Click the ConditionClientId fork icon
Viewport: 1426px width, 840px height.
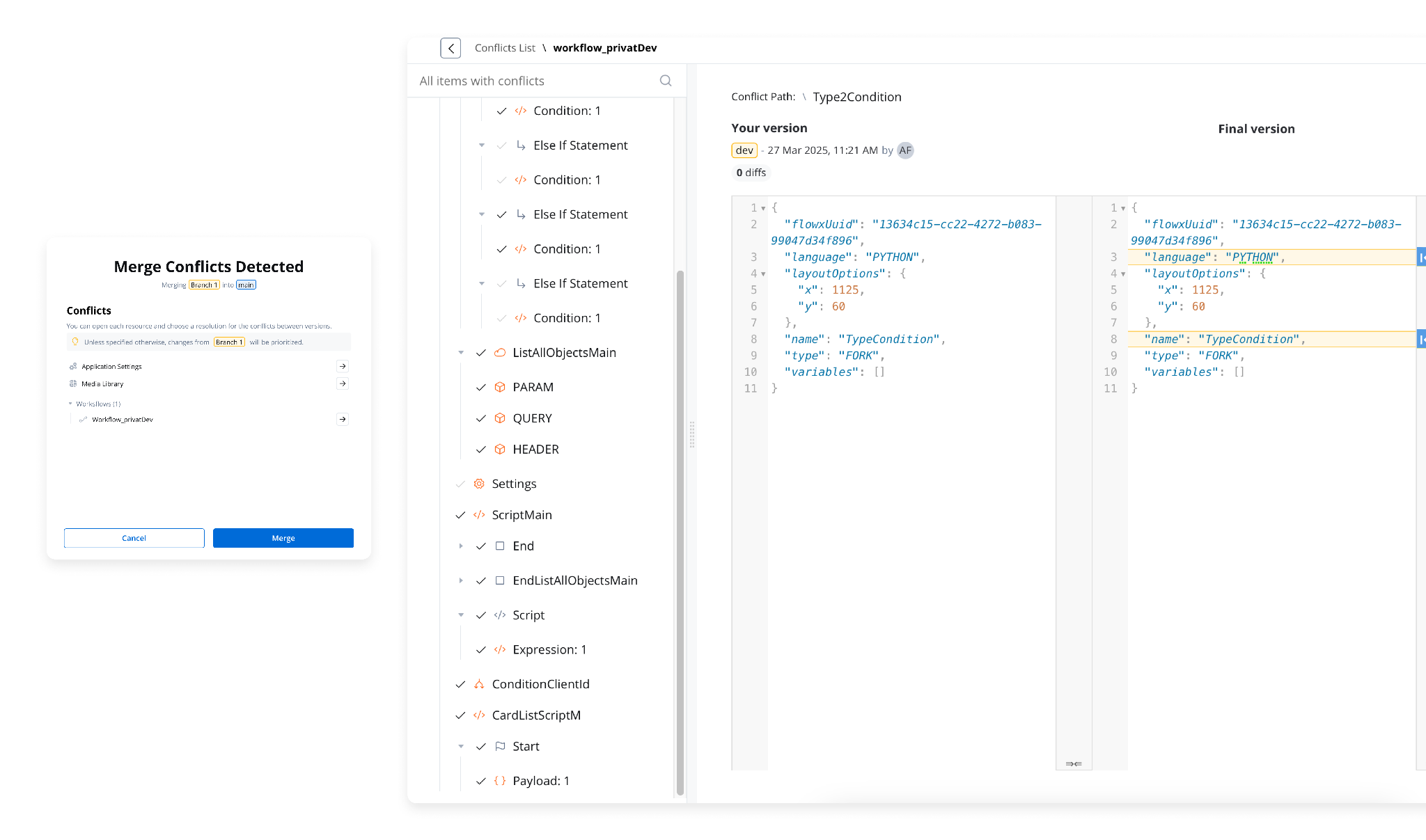click(x=479, y=684)
